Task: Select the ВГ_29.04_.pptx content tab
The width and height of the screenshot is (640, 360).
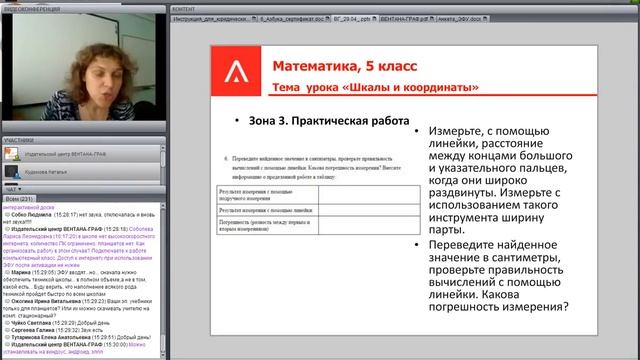Action: (x=354, y=19)
